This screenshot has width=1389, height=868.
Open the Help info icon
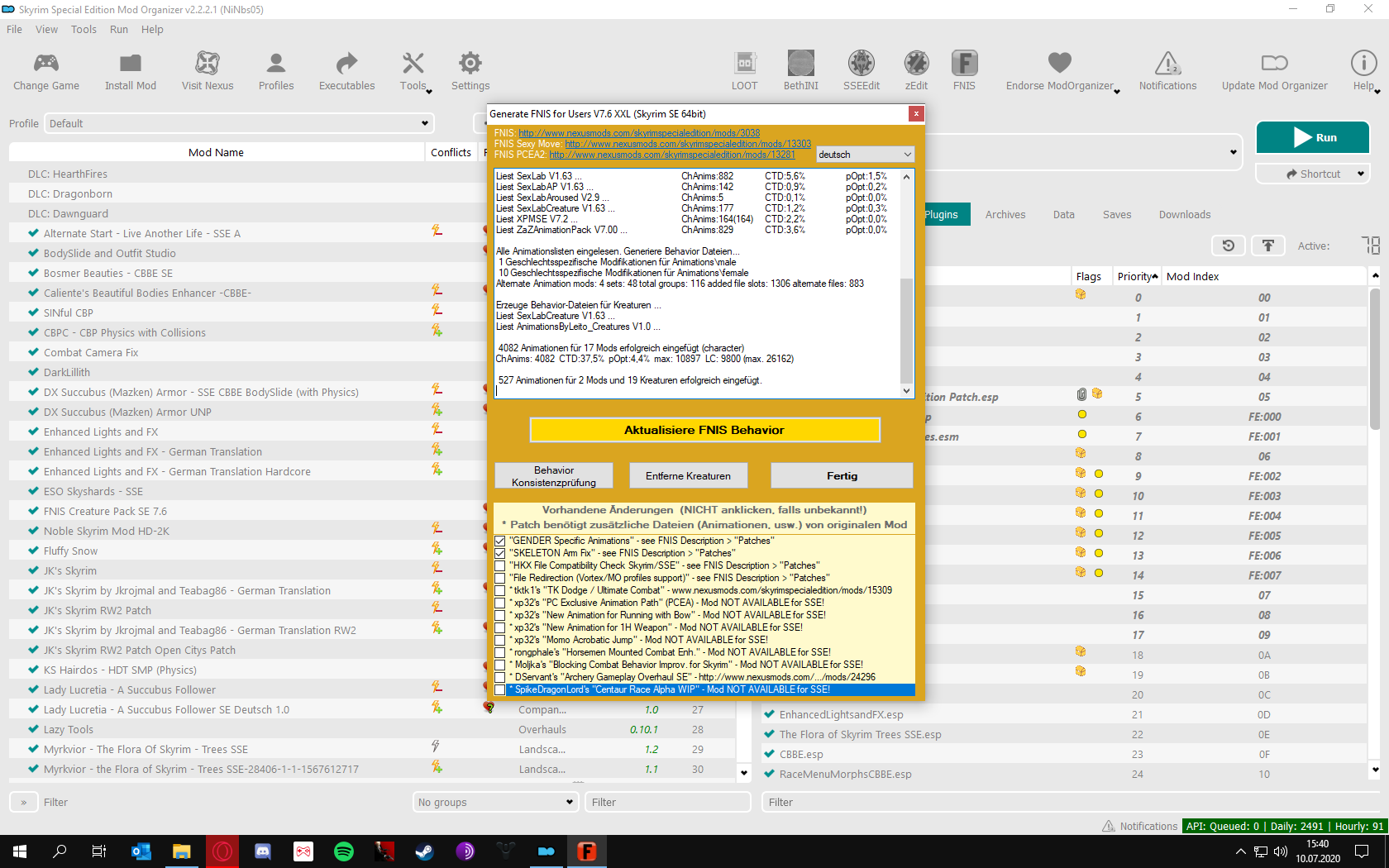(1363, 63)
